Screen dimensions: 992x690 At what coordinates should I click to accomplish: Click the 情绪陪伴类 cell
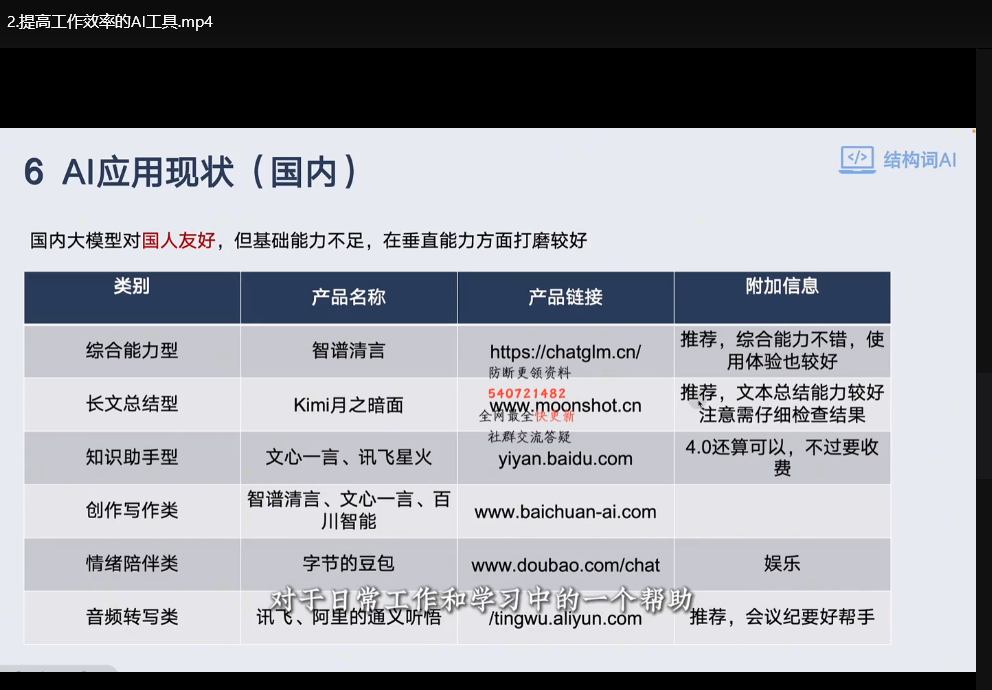(132, 564)
